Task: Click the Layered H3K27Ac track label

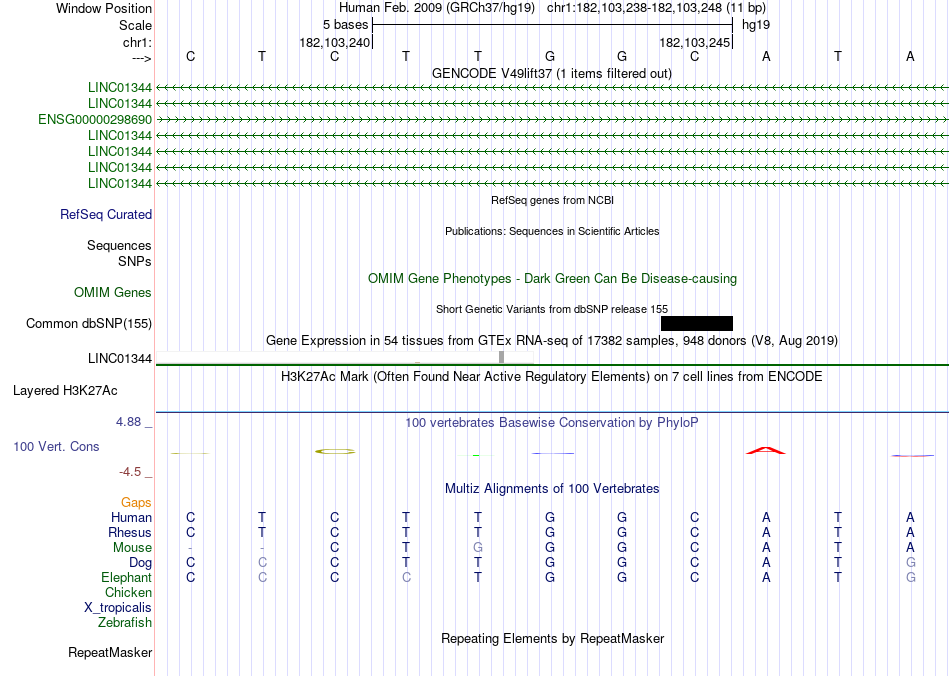Action: coord(65,391)
